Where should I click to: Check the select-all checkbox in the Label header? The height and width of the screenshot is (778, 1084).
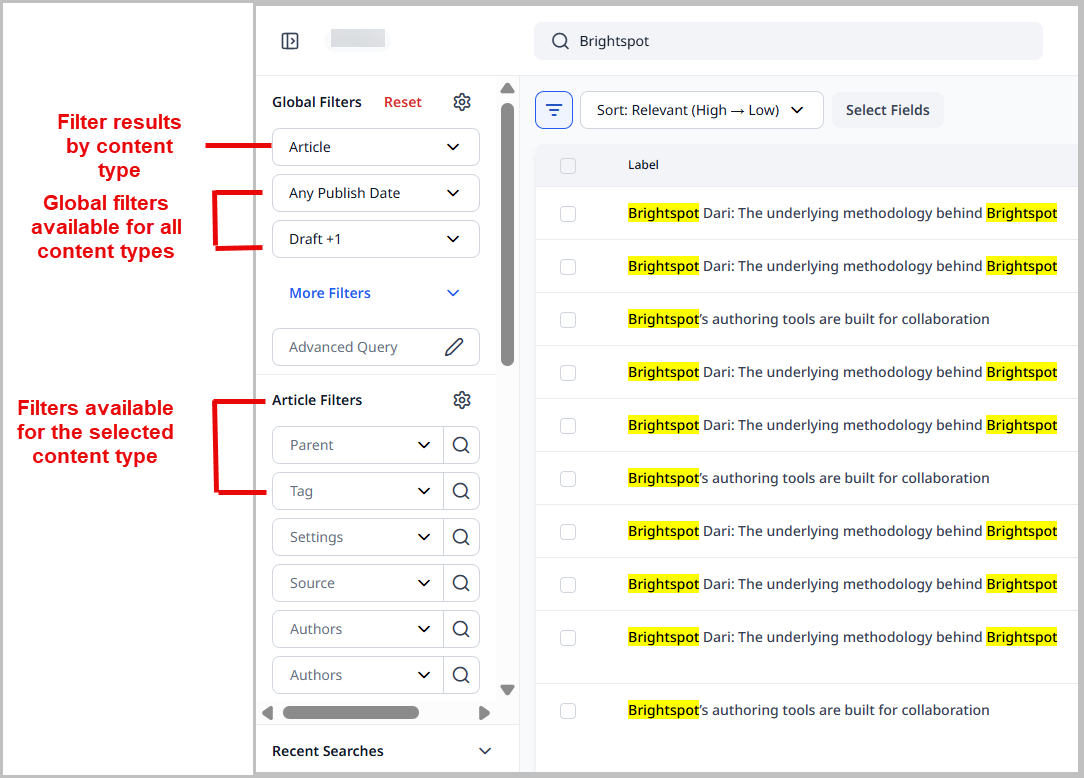[568, 166]
